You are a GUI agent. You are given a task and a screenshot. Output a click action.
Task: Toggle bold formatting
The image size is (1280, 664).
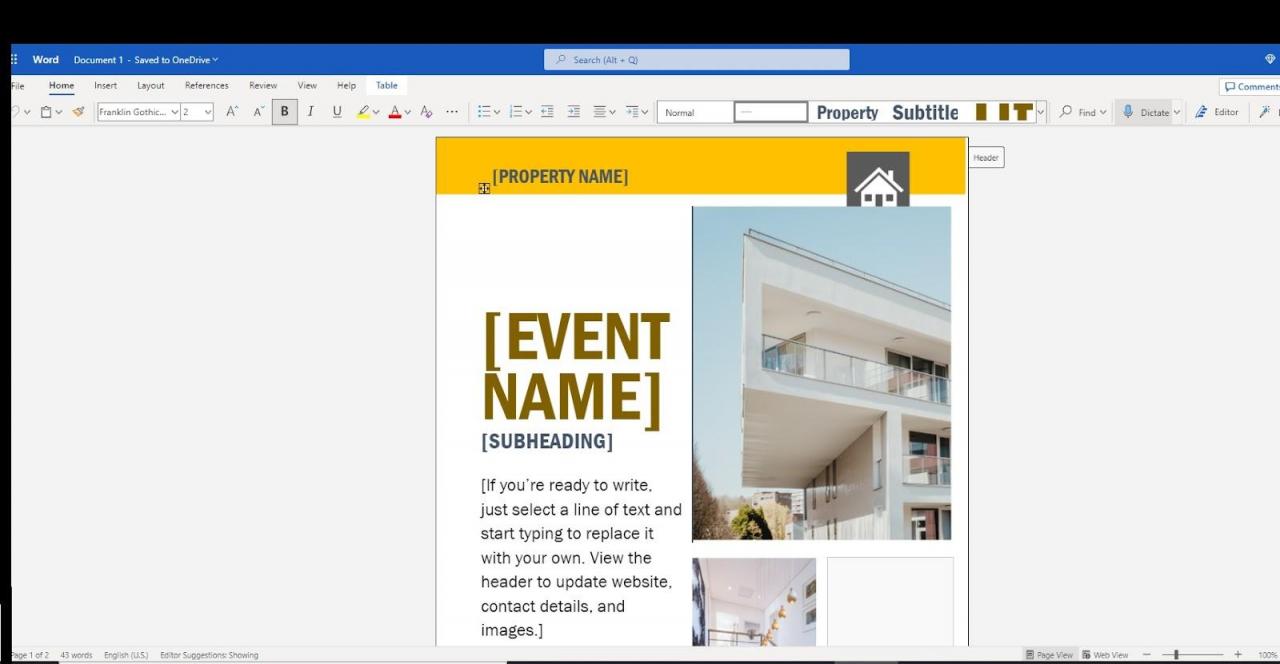pos(284,111)
